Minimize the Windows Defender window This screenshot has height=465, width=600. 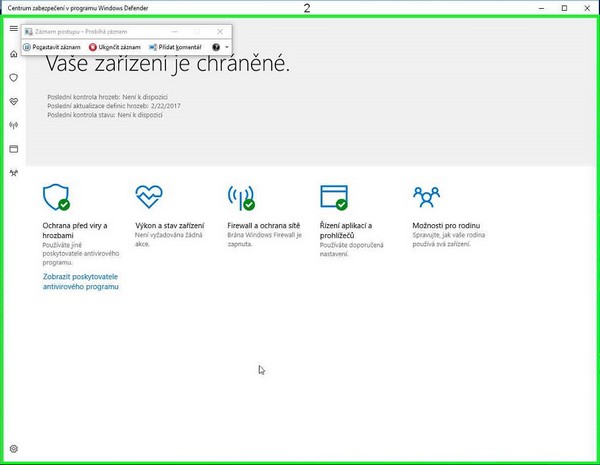(541, 8)
